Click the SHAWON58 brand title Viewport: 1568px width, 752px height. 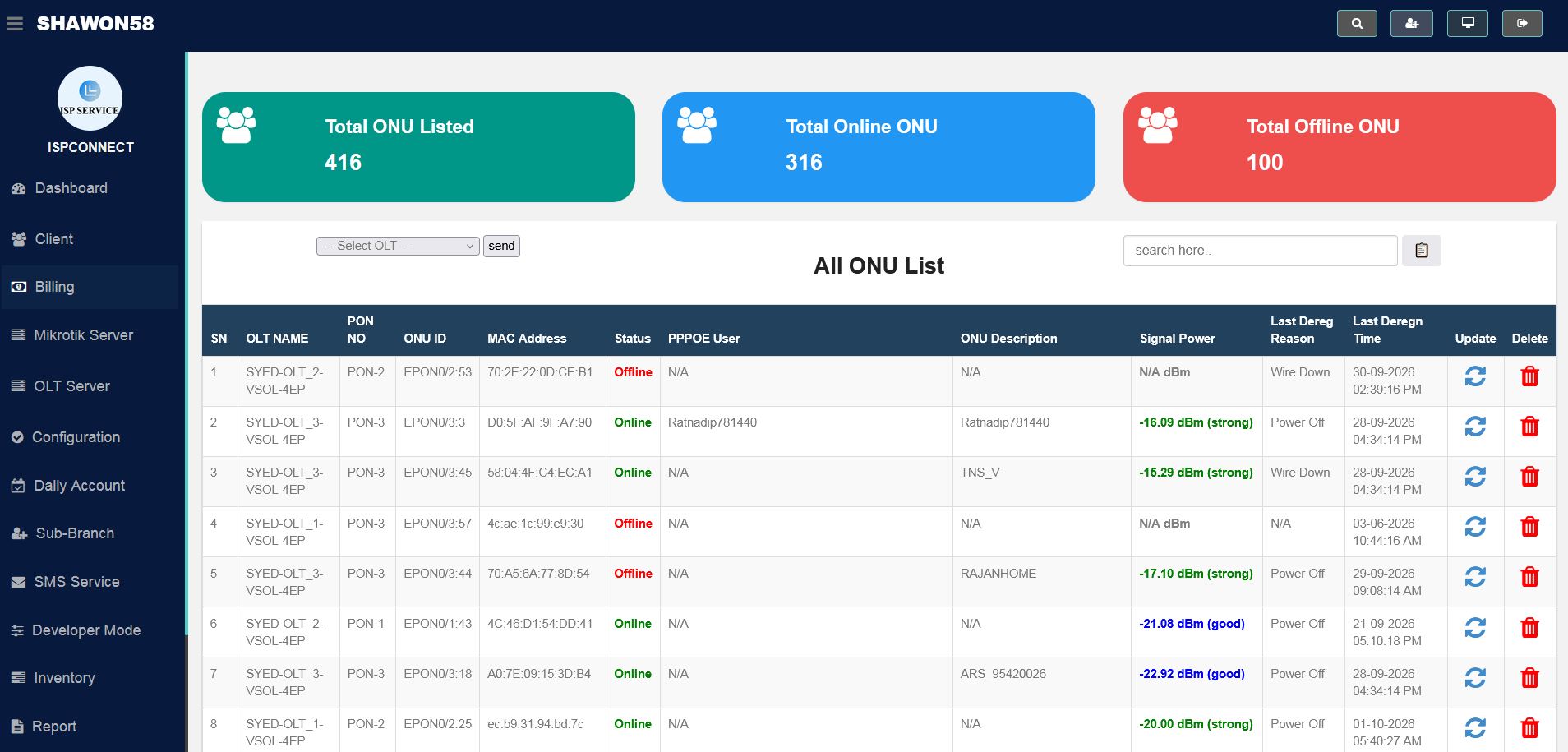coord(95,24)
